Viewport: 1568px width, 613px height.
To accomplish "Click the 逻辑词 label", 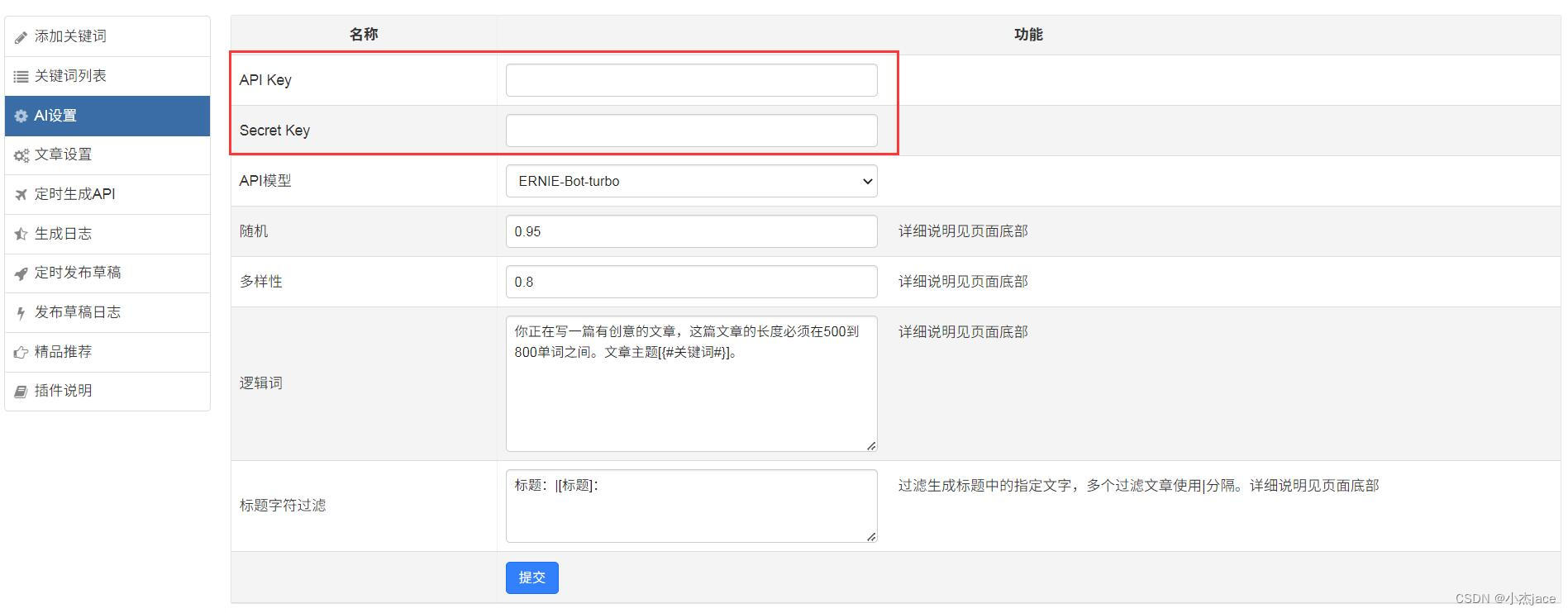I will click(261, 383).
